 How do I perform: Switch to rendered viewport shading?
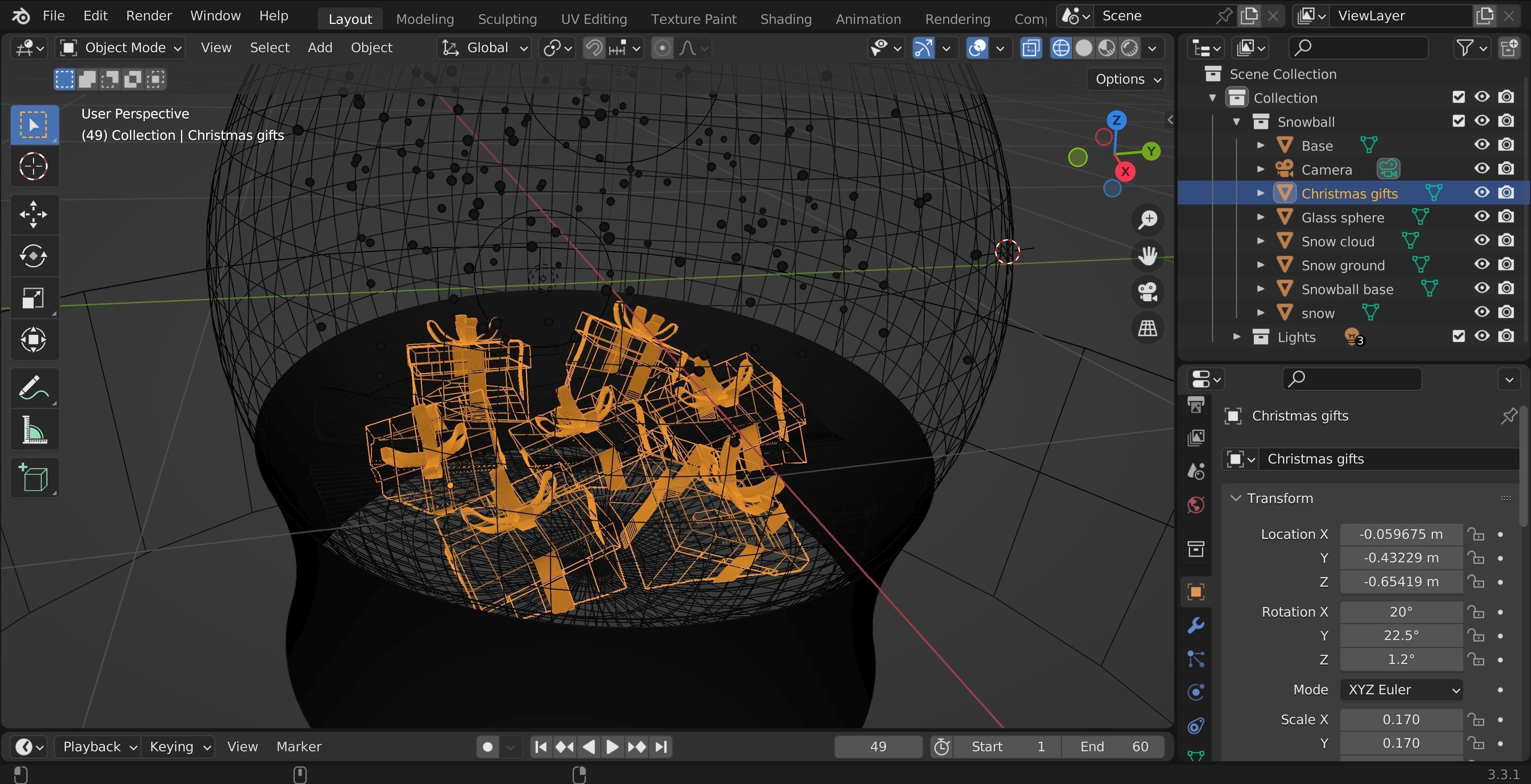click(x=1129, y=47)
